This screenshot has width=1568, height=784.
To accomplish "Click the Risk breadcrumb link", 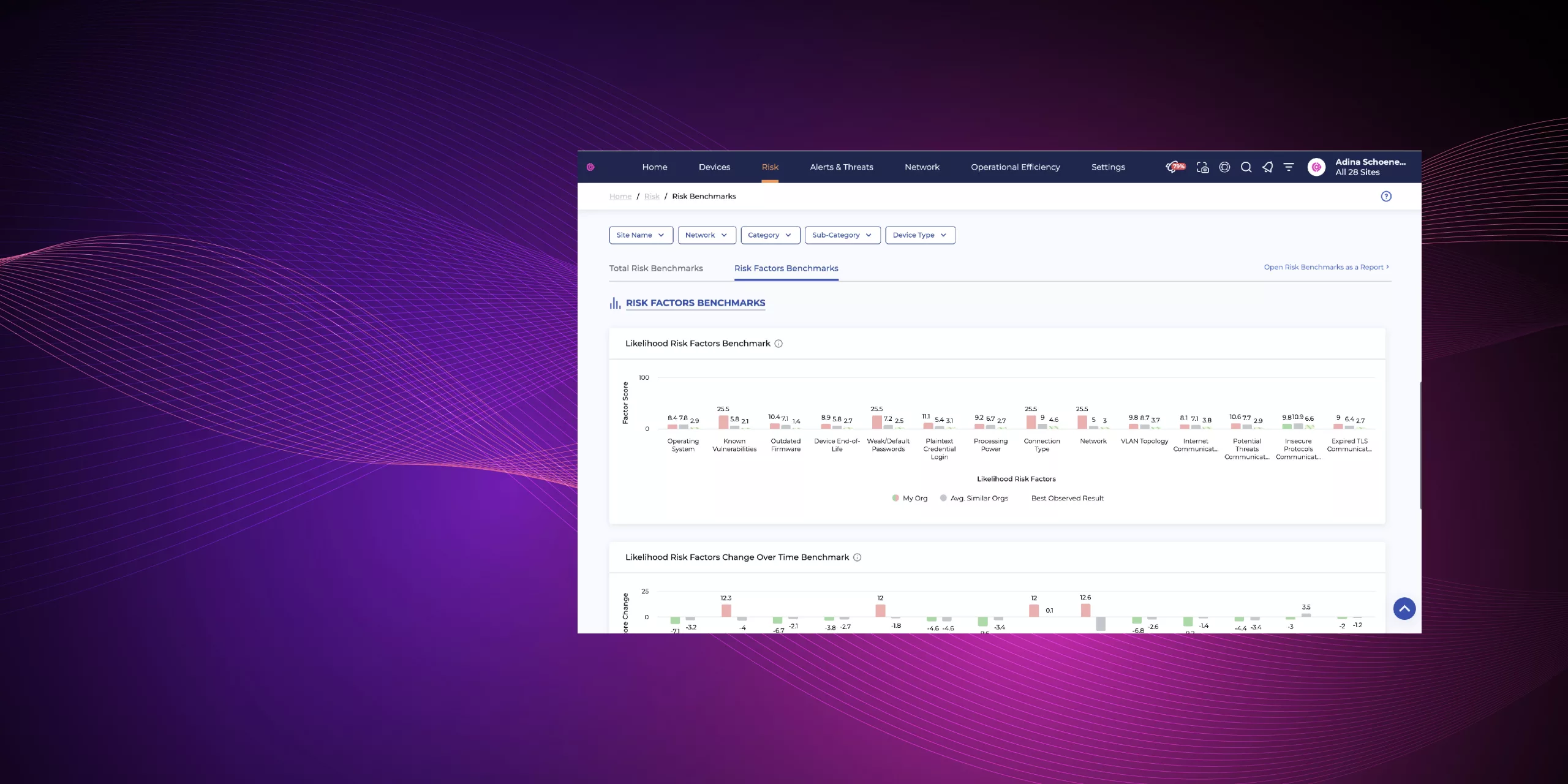I will [652, 197].
